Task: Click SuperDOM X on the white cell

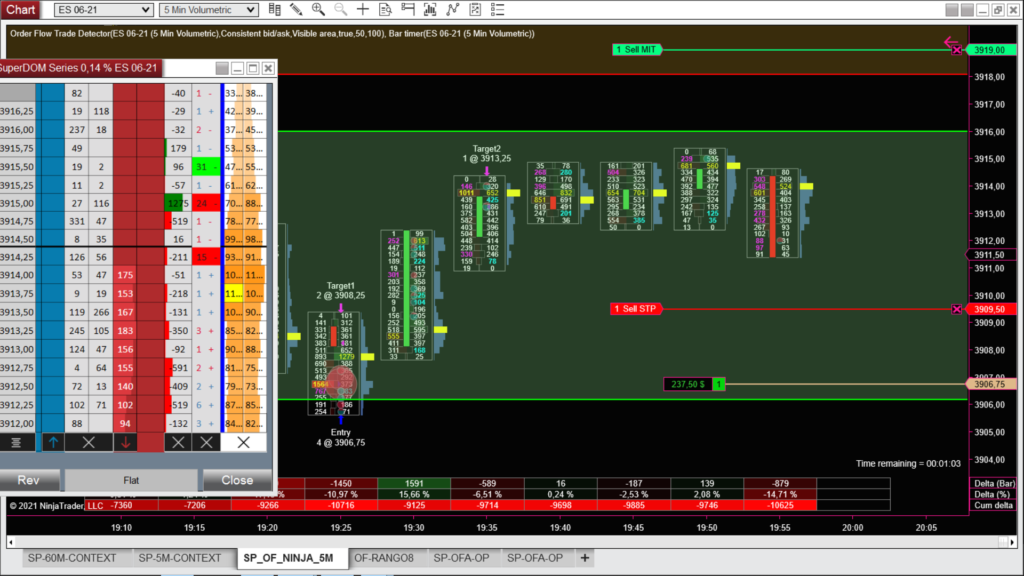Action: [x=244, y=442]
